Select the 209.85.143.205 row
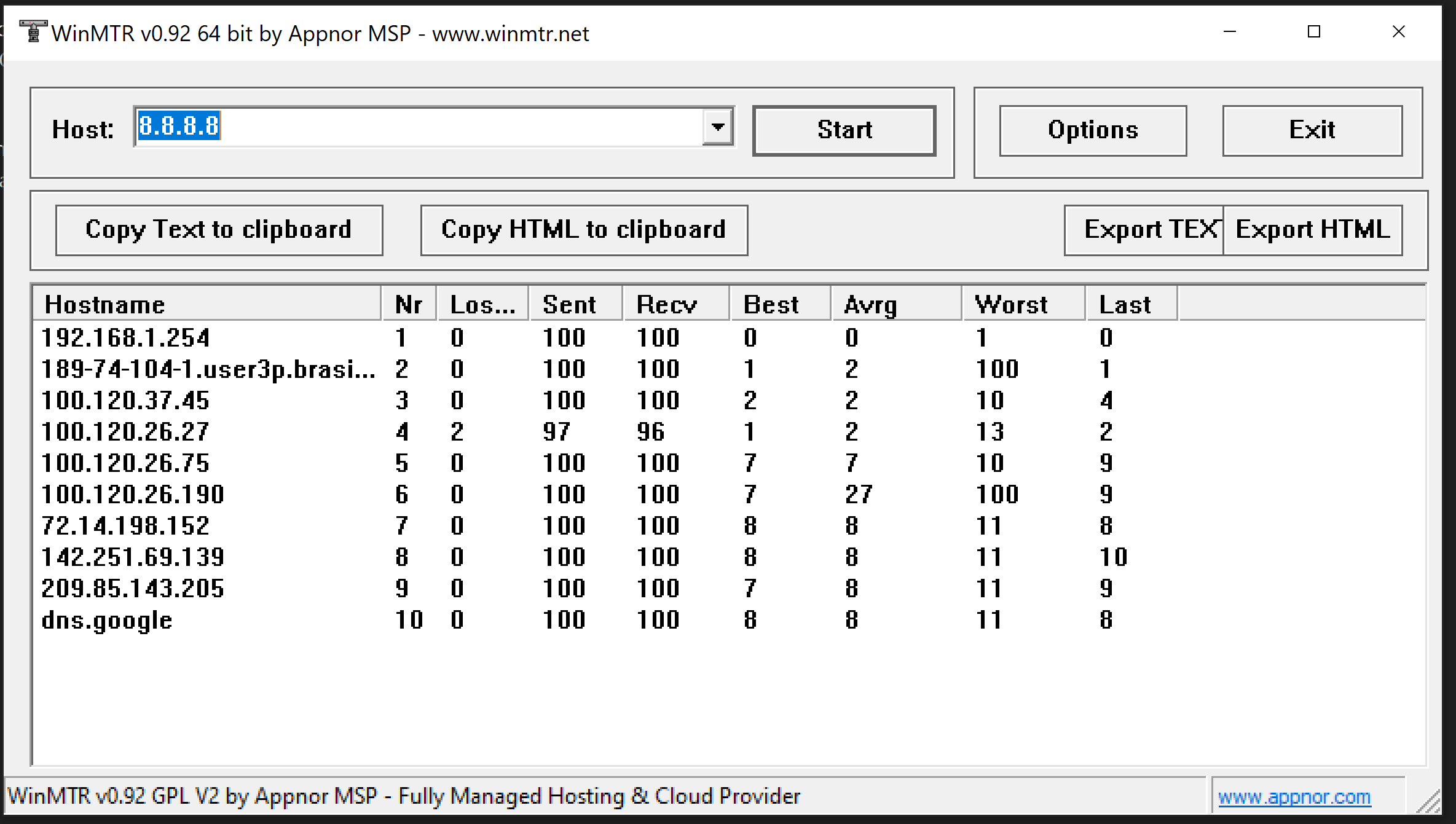 point(605,588)
